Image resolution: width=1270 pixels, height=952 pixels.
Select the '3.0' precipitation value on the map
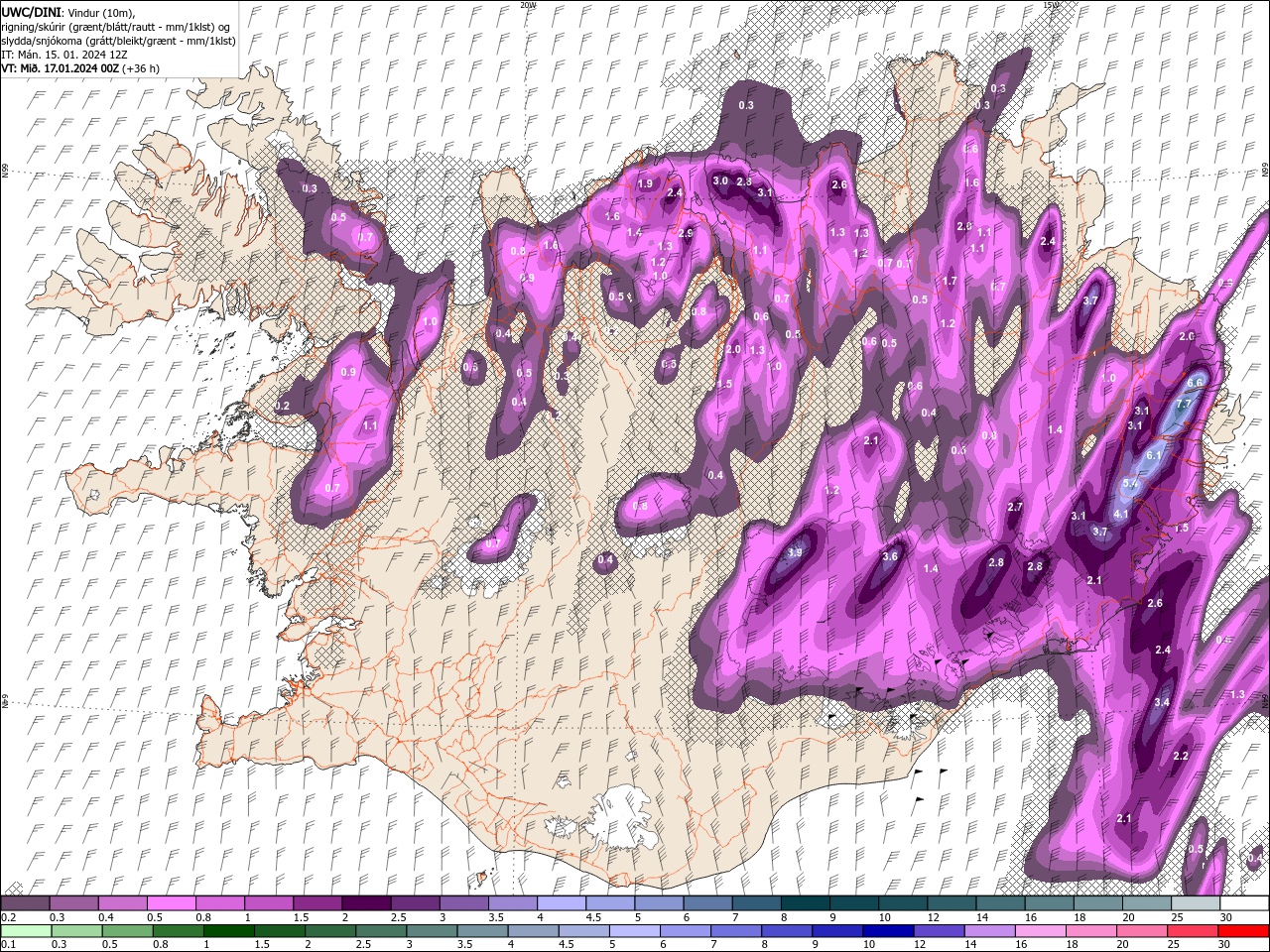point(720,181)
